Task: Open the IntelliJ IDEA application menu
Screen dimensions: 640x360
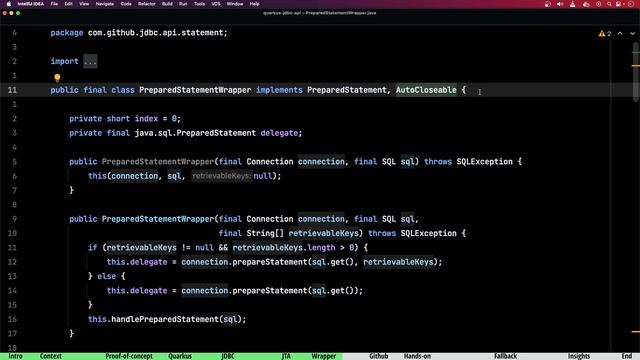Action: click(x=31, y=4)
